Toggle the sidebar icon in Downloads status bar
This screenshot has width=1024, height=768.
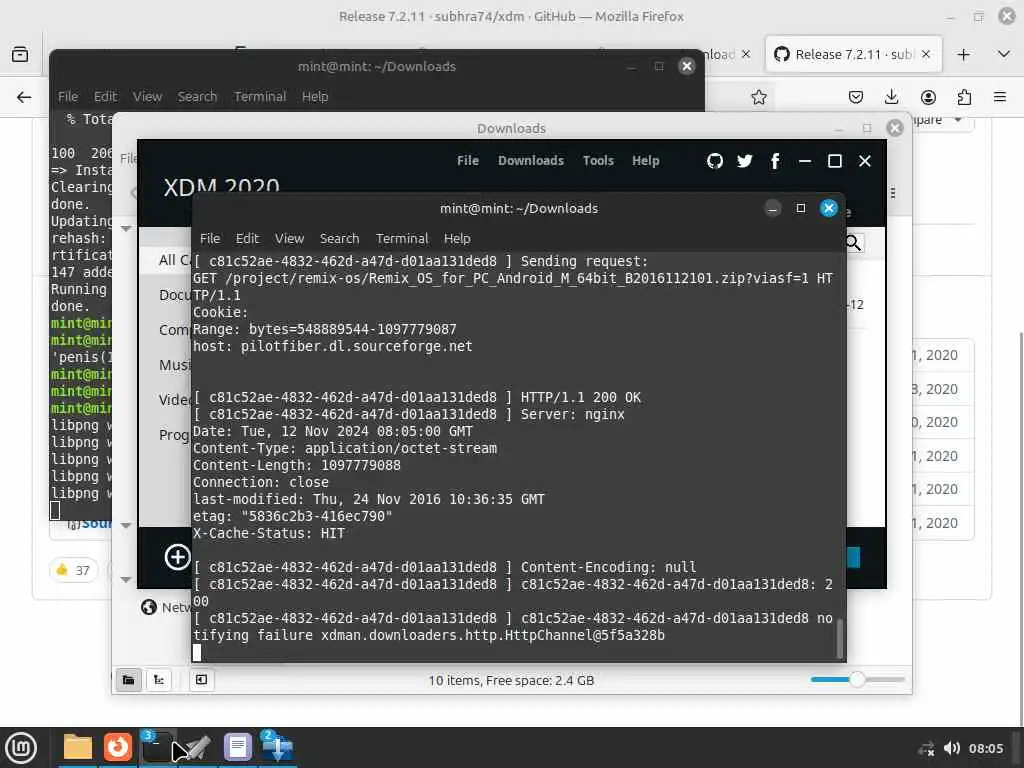click(x=201, y=680)
